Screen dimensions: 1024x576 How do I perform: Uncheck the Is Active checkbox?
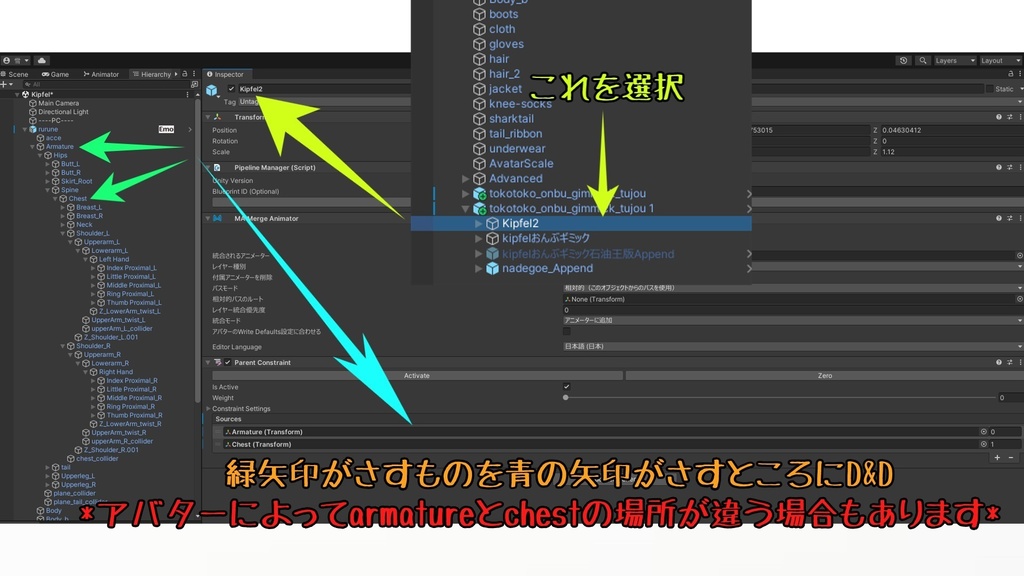(567, 386)
